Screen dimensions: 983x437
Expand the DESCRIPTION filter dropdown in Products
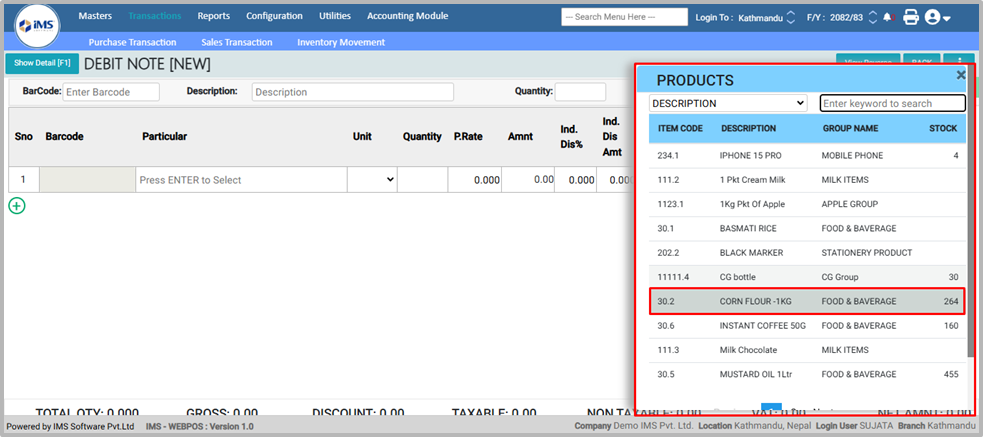(728, 103)
